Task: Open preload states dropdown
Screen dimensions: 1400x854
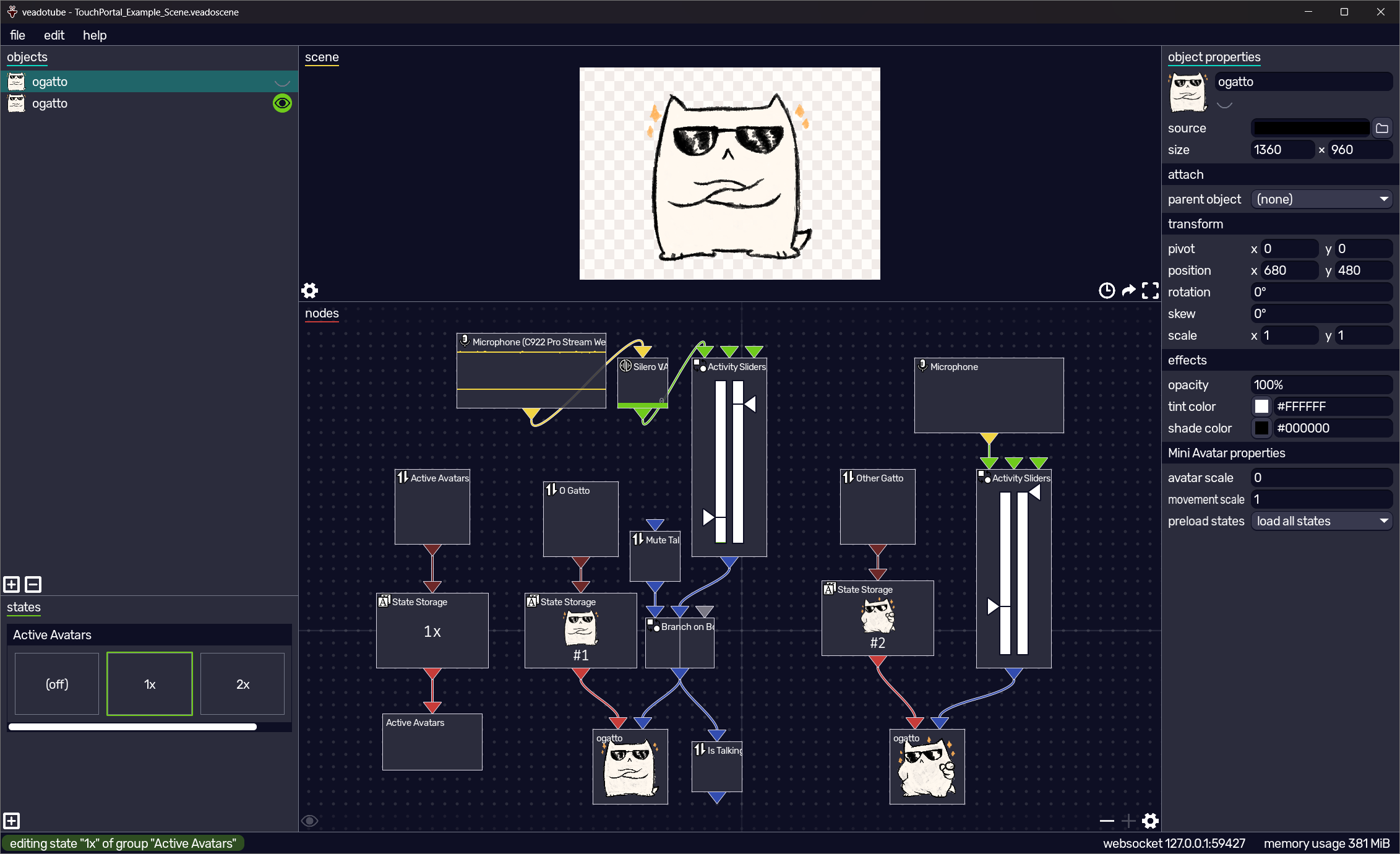Action: [x=1322, y=521]
